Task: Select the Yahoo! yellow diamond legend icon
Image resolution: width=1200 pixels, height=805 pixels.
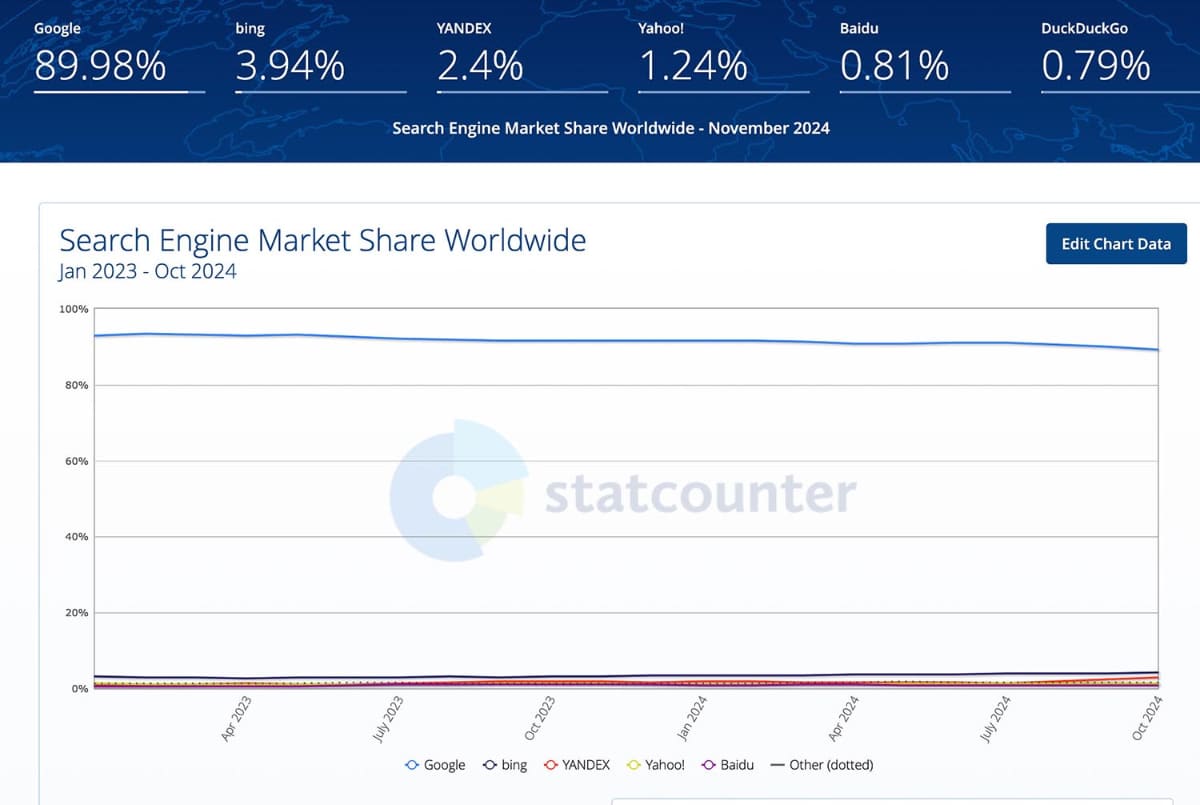Action: [x=635, y=764]
